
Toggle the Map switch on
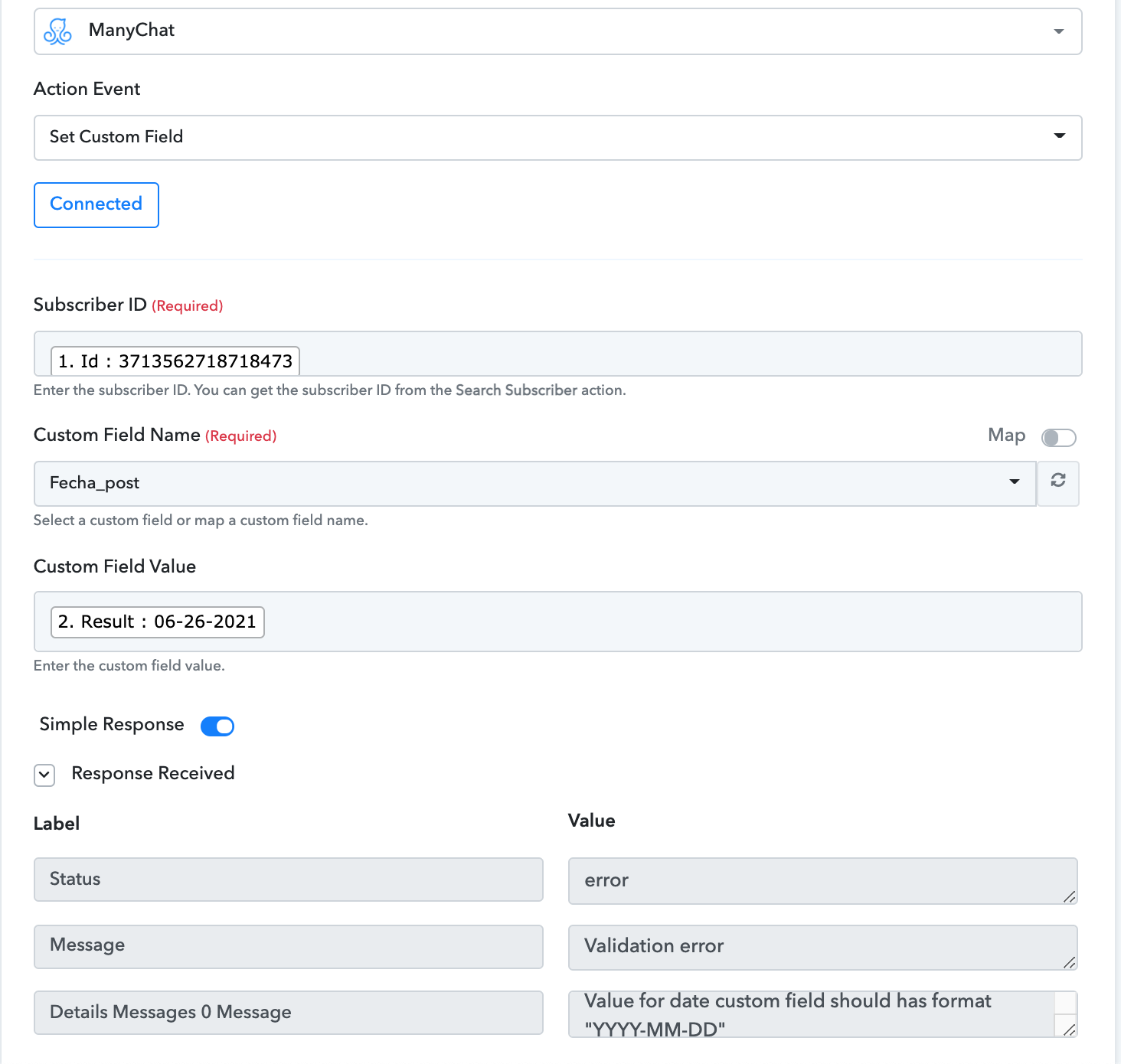point(1059,437)
